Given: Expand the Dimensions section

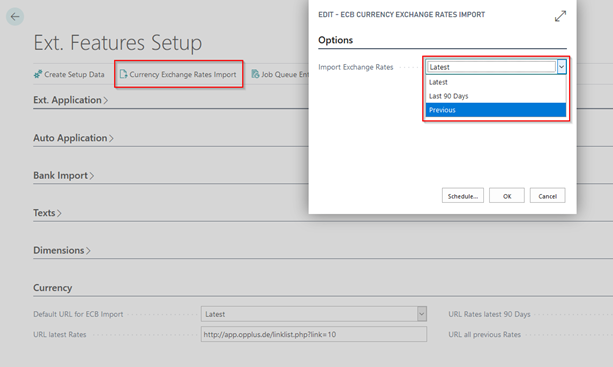Looking at the screenshot, I should (x=62, y=250).
